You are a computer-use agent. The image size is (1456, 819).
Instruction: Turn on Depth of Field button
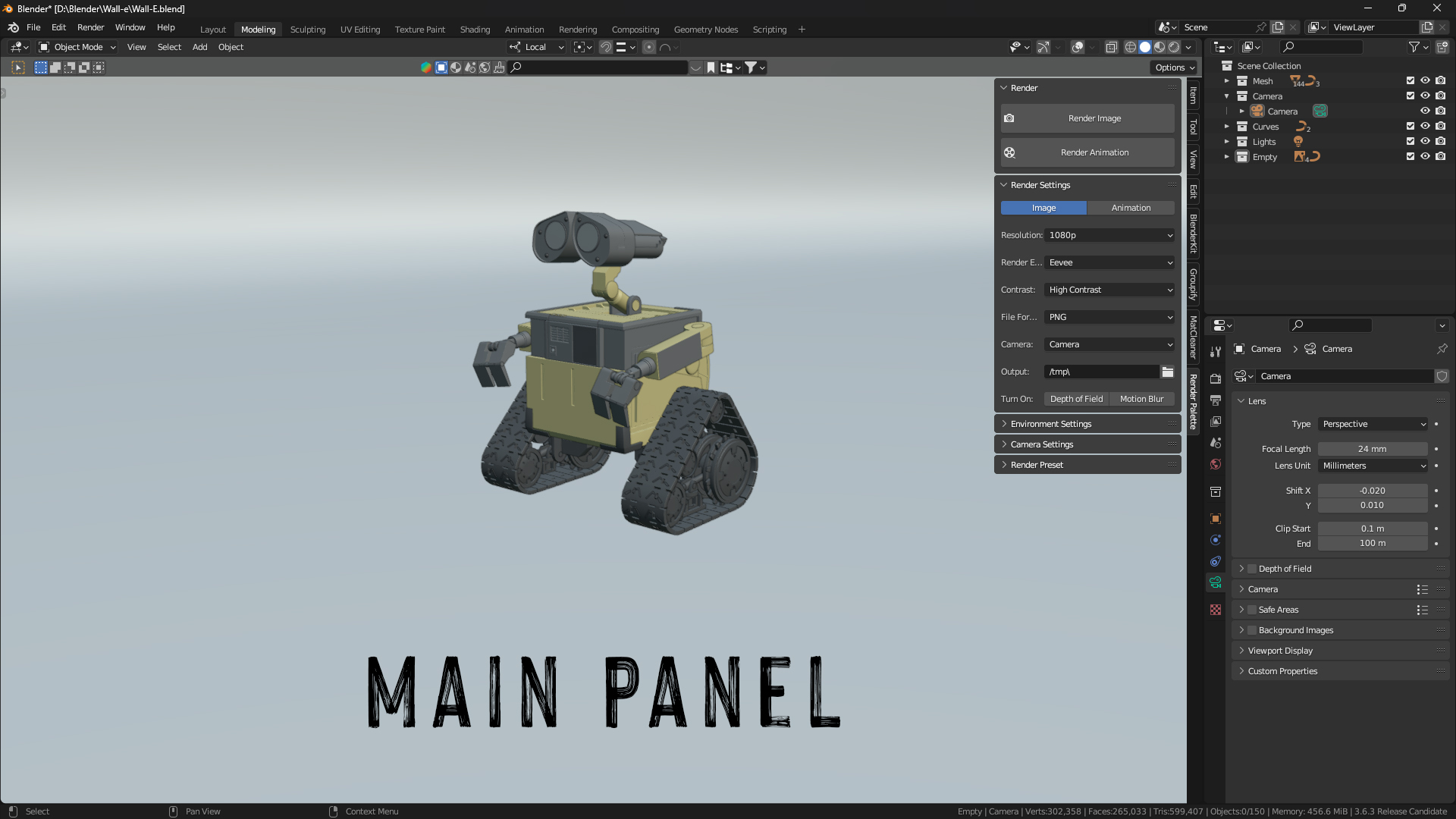[1076, 399]
